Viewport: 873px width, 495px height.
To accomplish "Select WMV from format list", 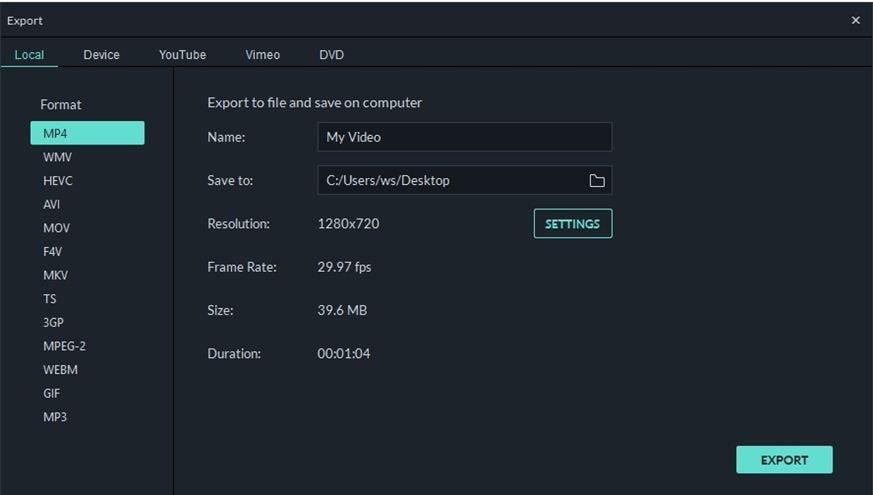I will tap(58, 157).
